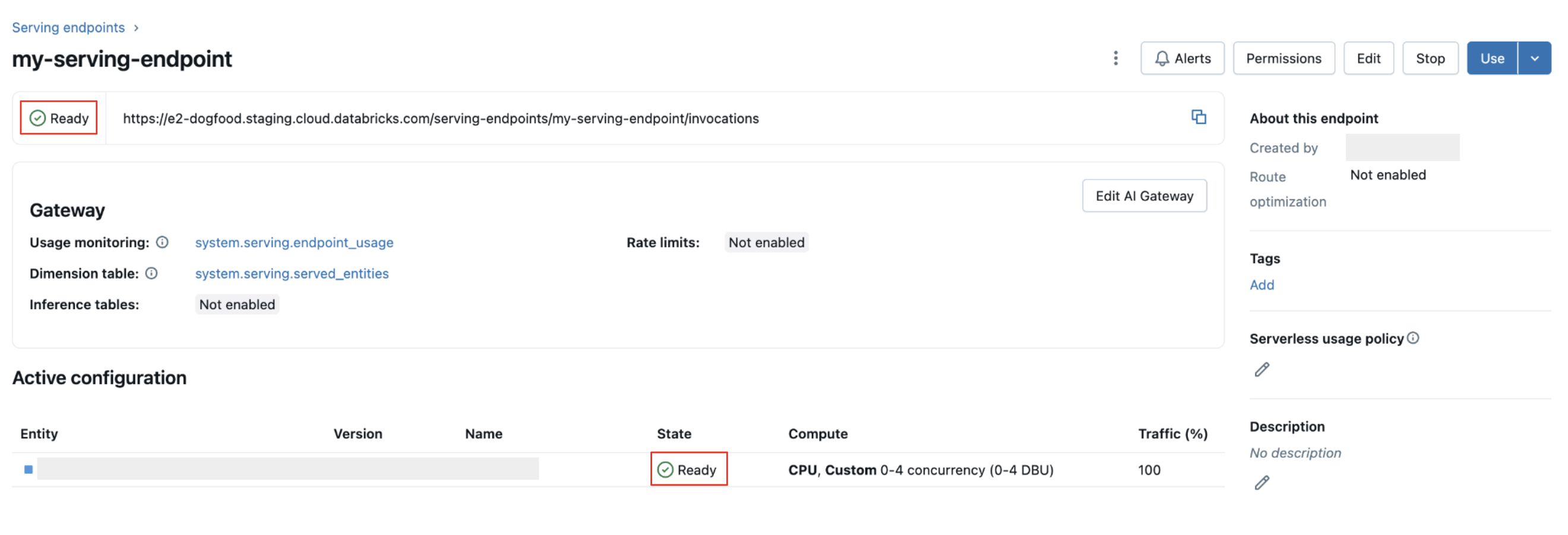The height and width of the screenshot is (535, 1568).
Task: Click the Dimension table info icon
Action: tap(151, 273)
